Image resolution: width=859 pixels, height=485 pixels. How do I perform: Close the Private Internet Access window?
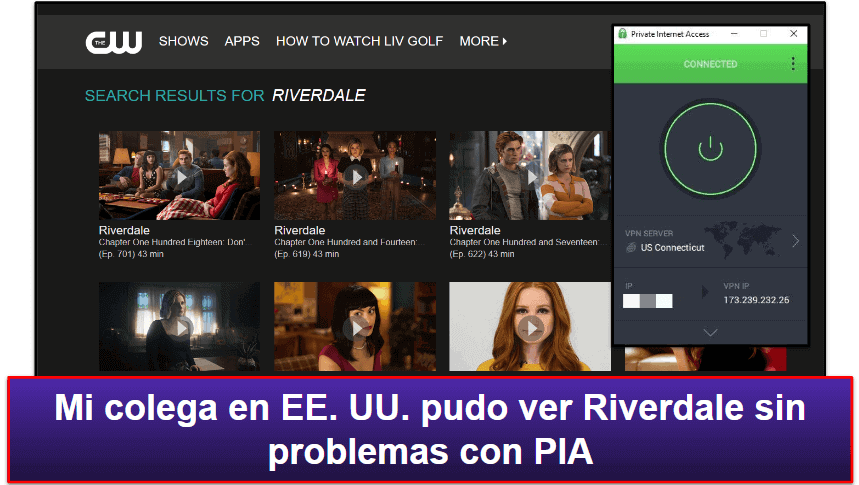793,34
